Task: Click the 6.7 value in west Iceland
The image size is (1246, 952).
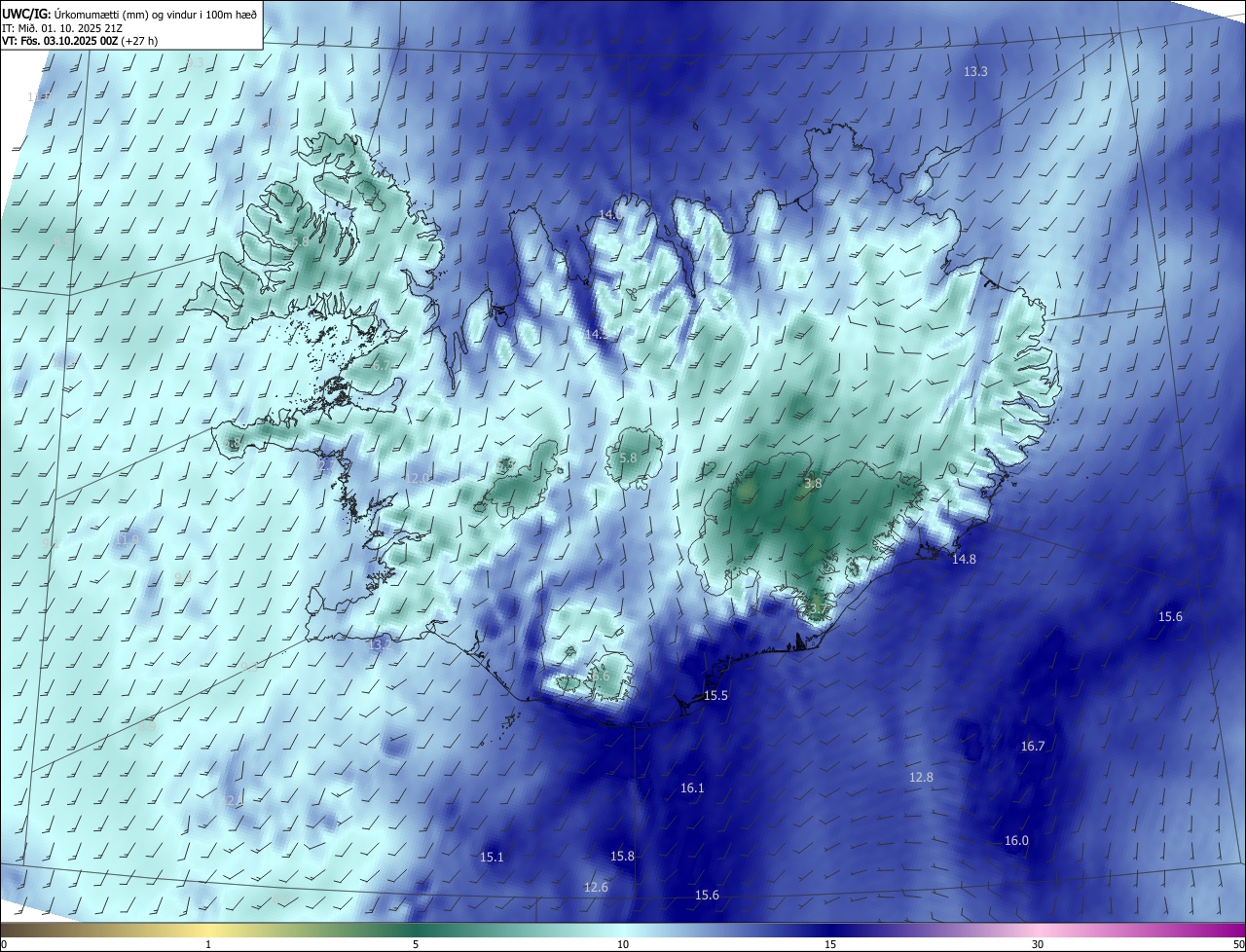Action: point(381,366)
